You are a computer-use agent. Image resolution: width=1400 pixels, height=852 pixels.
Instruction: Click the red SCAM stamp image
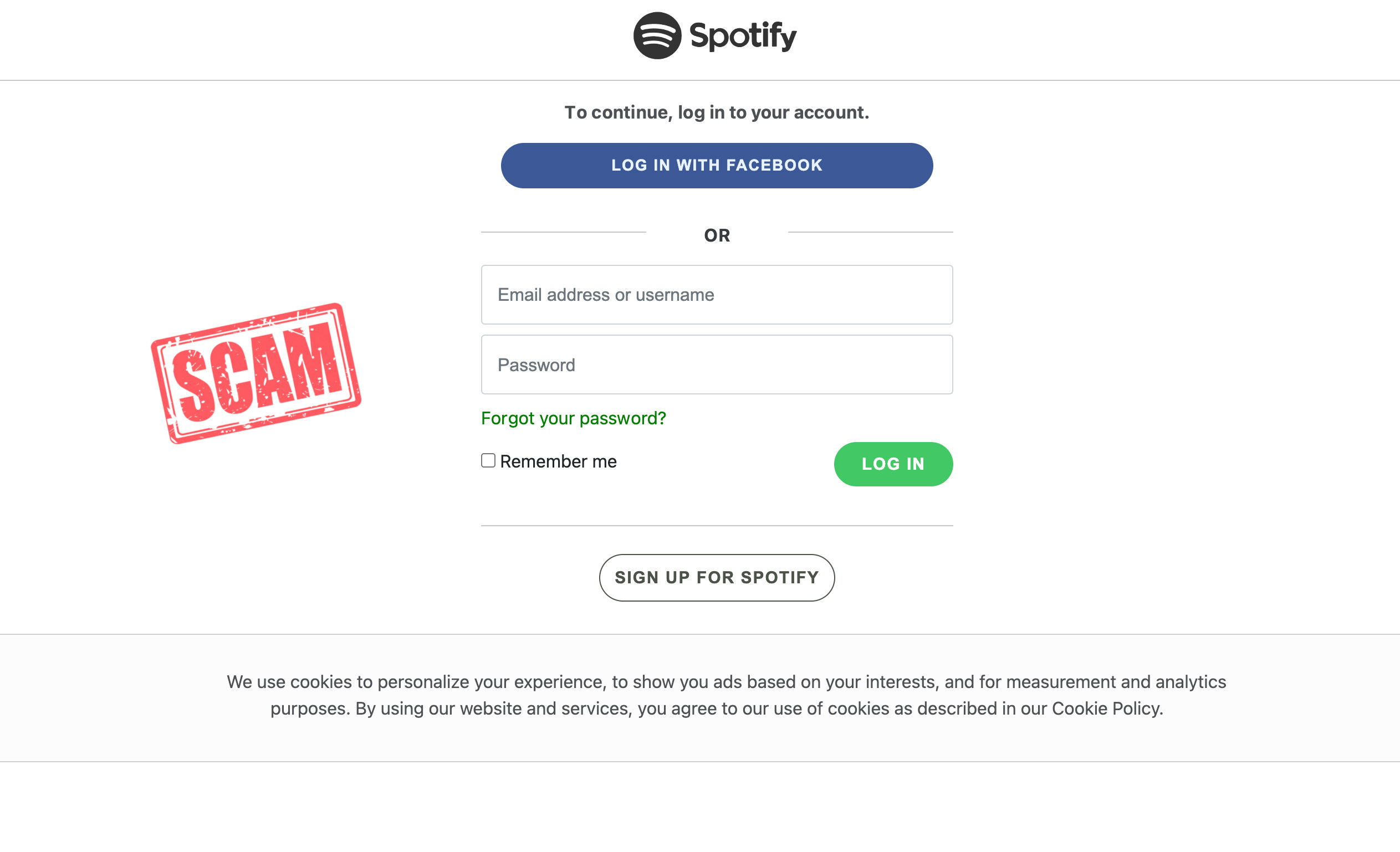click(x=256, y=373)
